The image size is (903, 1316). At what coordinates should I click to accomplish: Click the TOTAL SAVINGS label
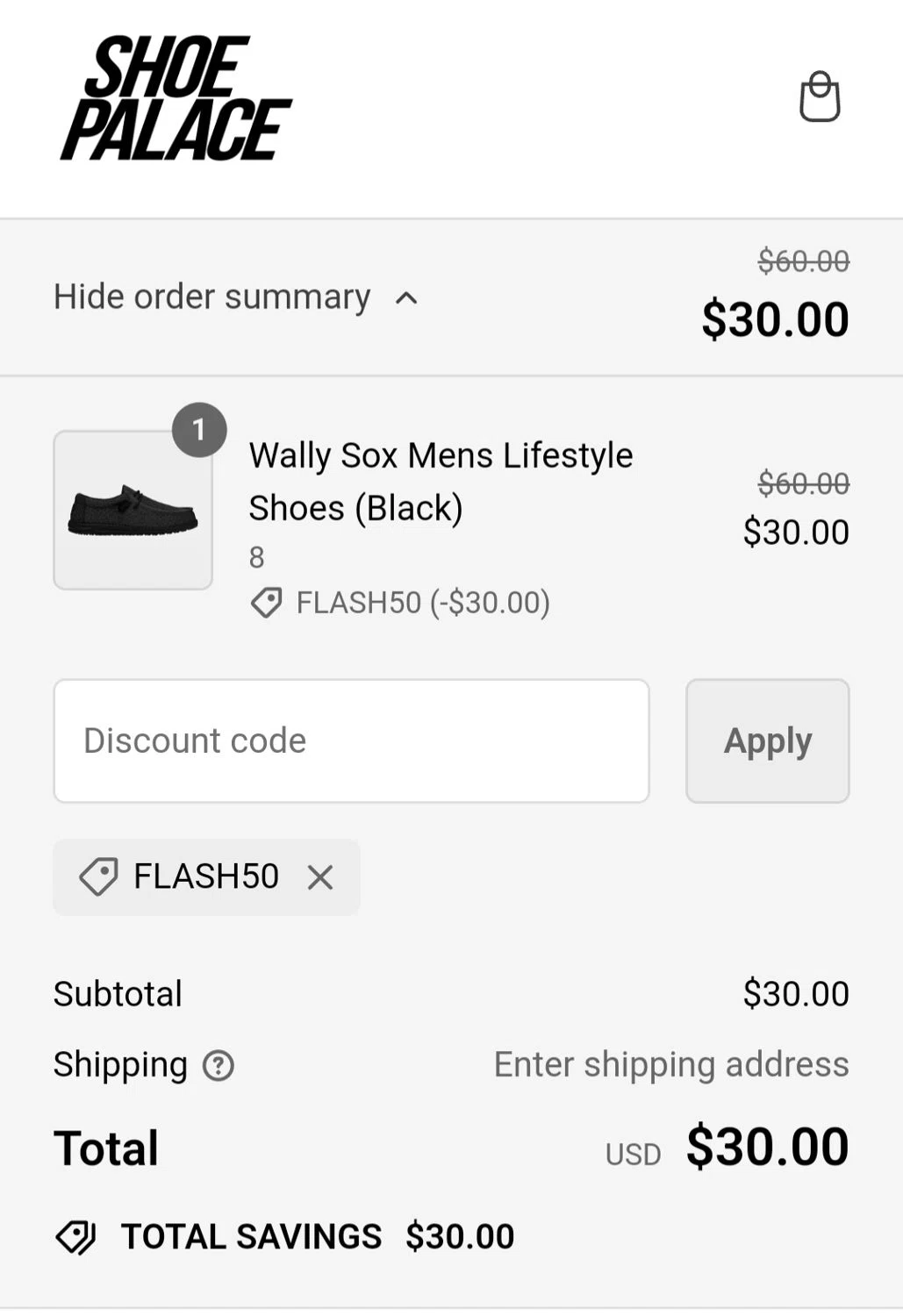[x=252, y=1237]
